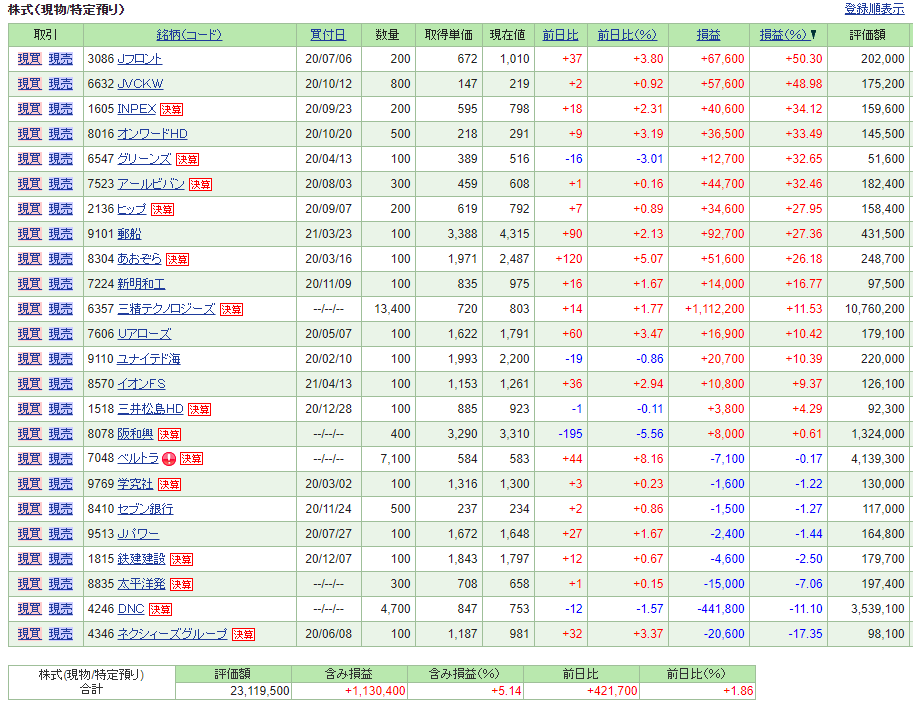Screen dimensions: 913x704
Task: Open the 三精テクノロジーズ stock link
Action: (167, 309)
